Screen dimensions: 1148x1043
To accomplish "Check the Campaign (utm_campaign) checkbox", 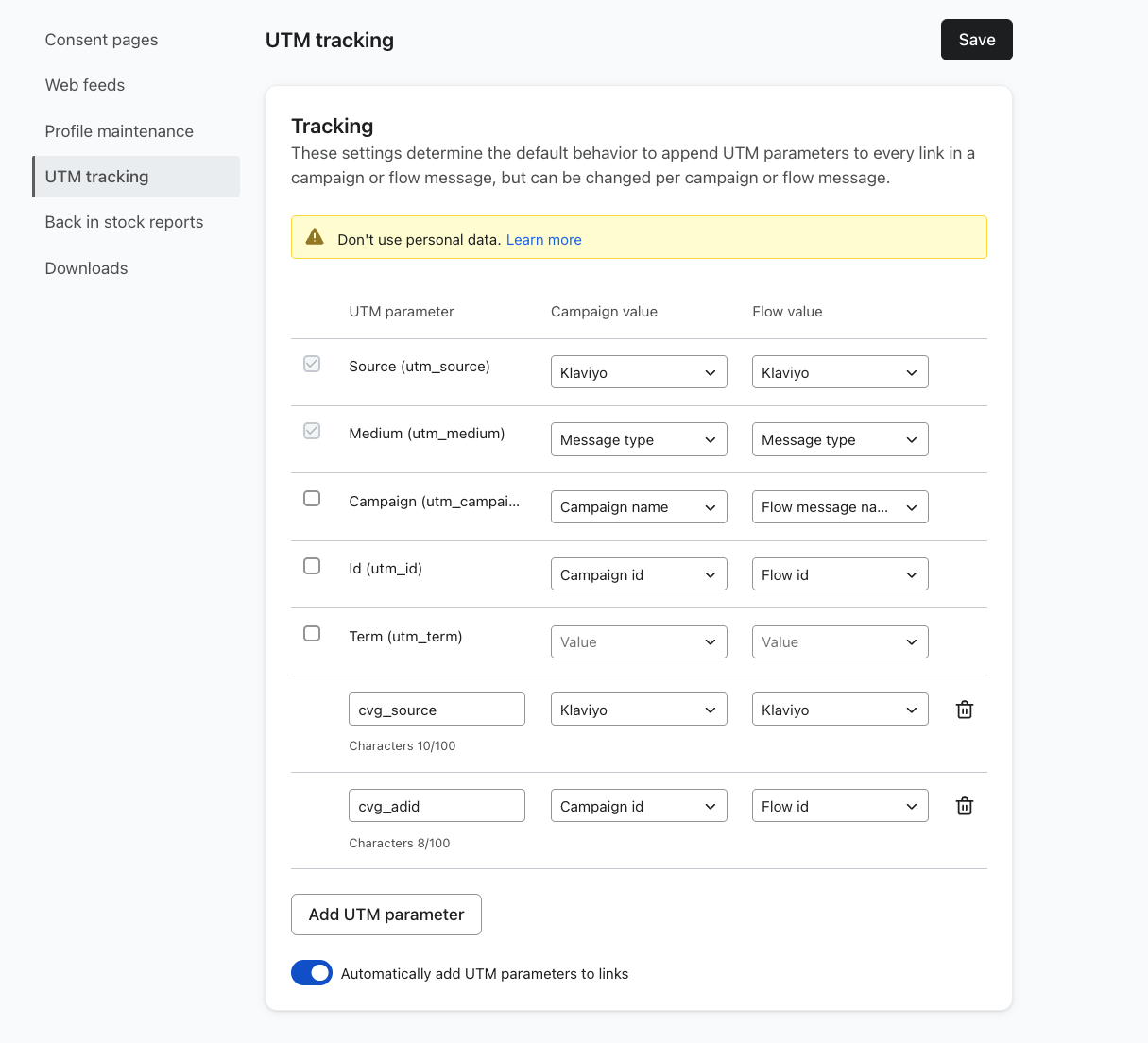I will (x=312, y=499).
